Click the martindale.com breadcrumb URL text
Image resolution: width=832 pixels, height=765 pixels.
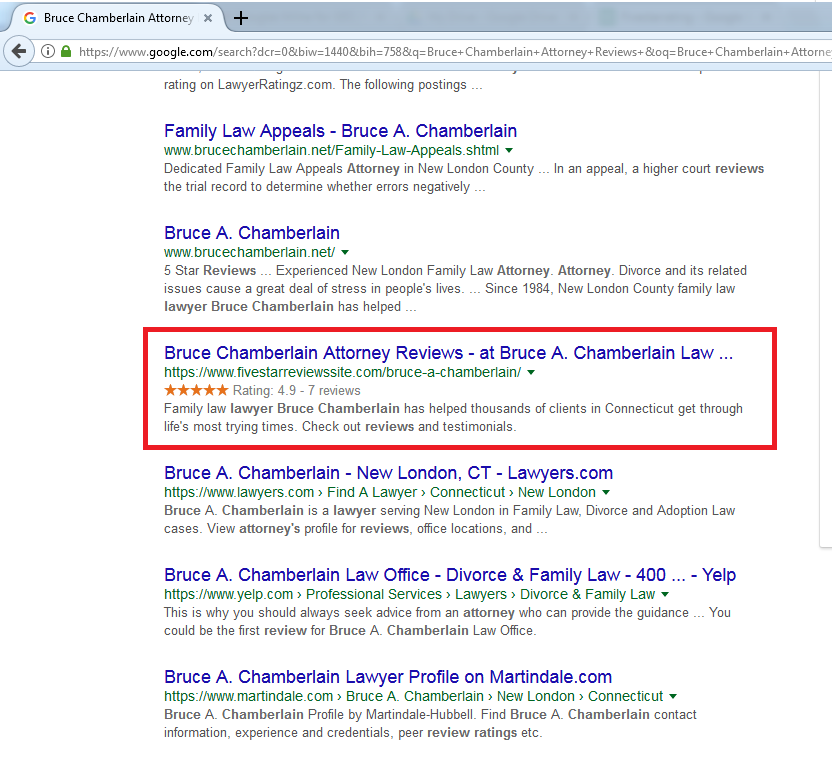pyautogui.click(x=413, y=696)
